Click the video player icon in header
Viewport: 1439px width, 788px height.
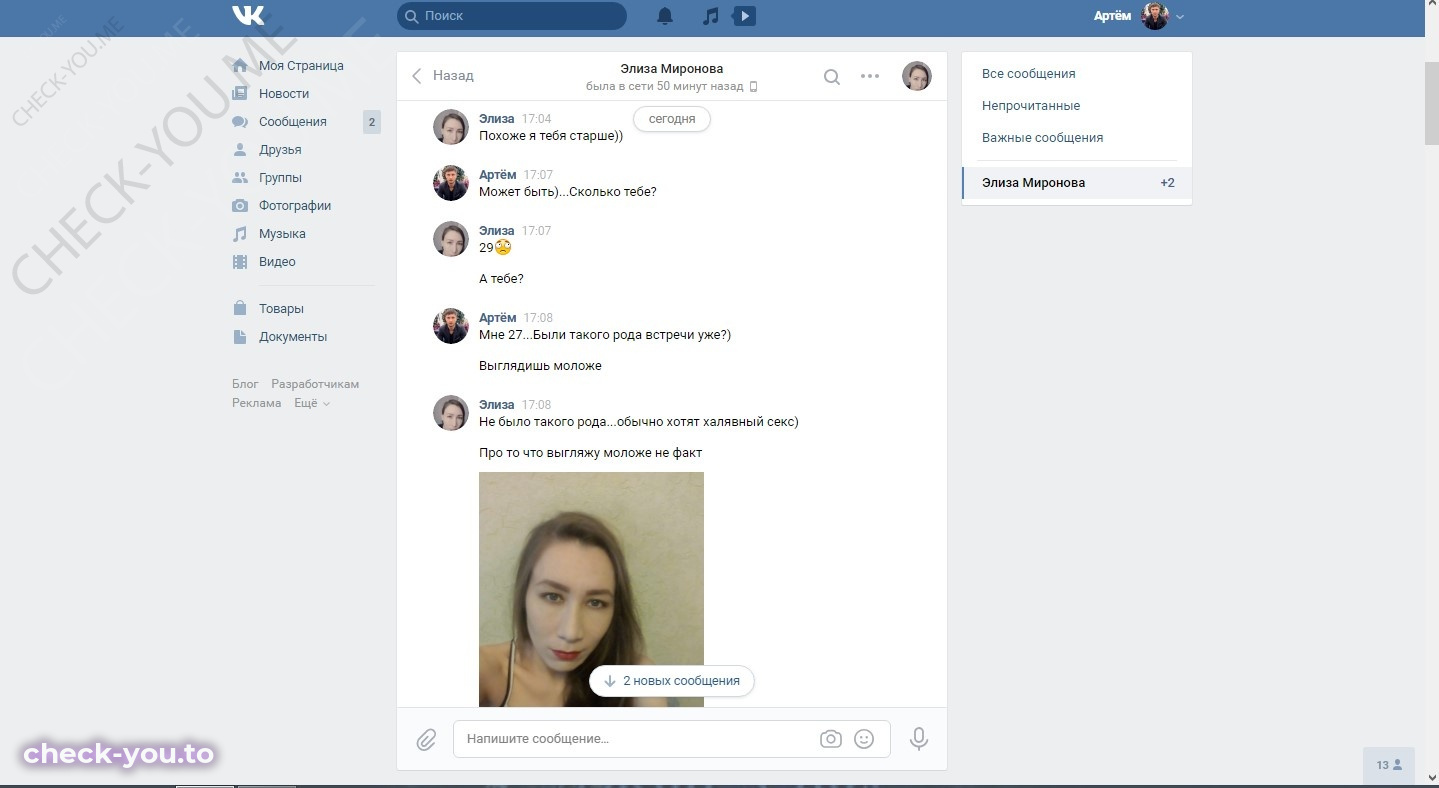click(x=744, y=16)
